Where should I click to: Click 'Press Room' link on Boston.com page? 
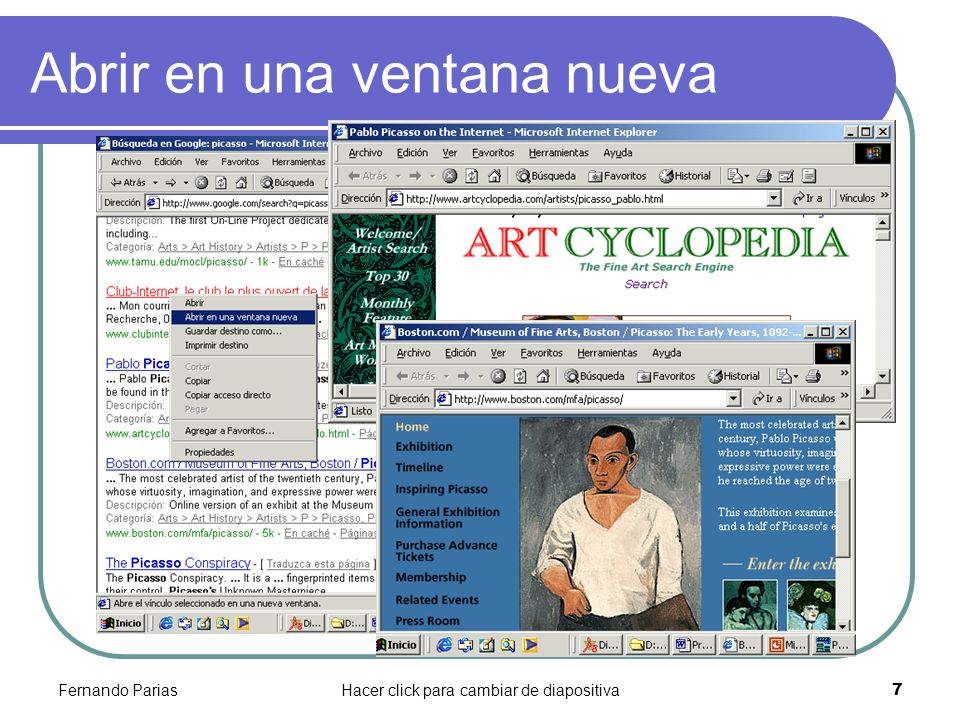[427, 621]
